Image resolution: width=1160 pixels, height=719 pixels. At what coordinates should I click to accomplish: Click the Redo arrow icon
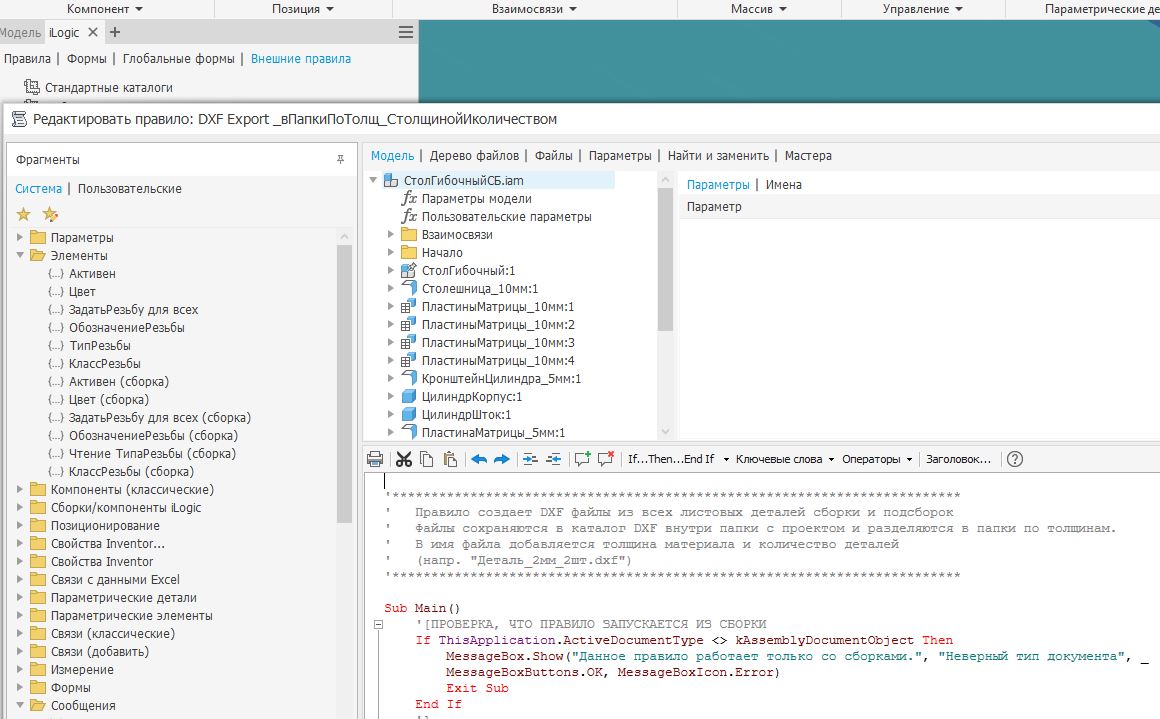[x=502, y=459]
